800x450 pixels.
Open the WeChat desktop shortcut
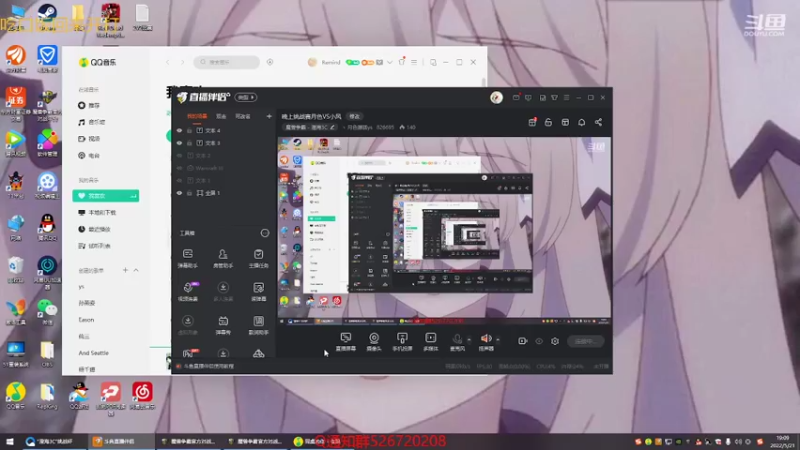[47, 311]
